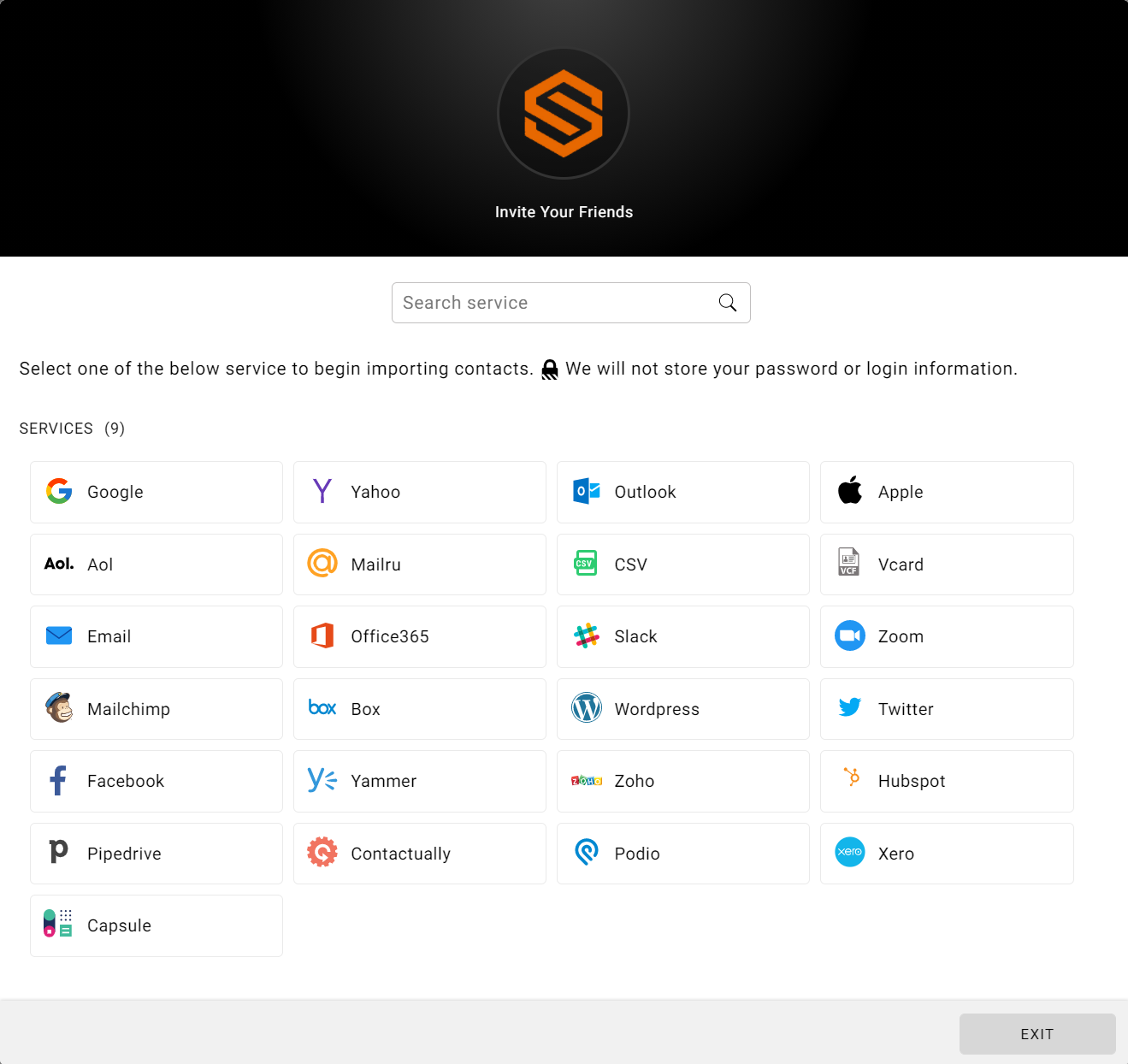The height and width of the screenshot is (1064, 1128).
Task: Choose the Slack service label
Action: pos(635,636)
